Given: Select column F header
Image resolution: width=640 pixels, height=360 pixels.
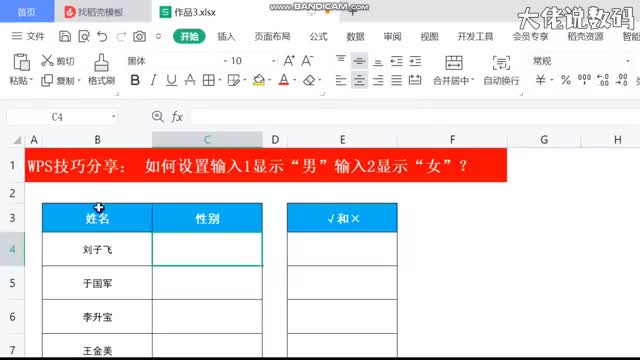Looking at the screenshot, I should click(452, 140).
